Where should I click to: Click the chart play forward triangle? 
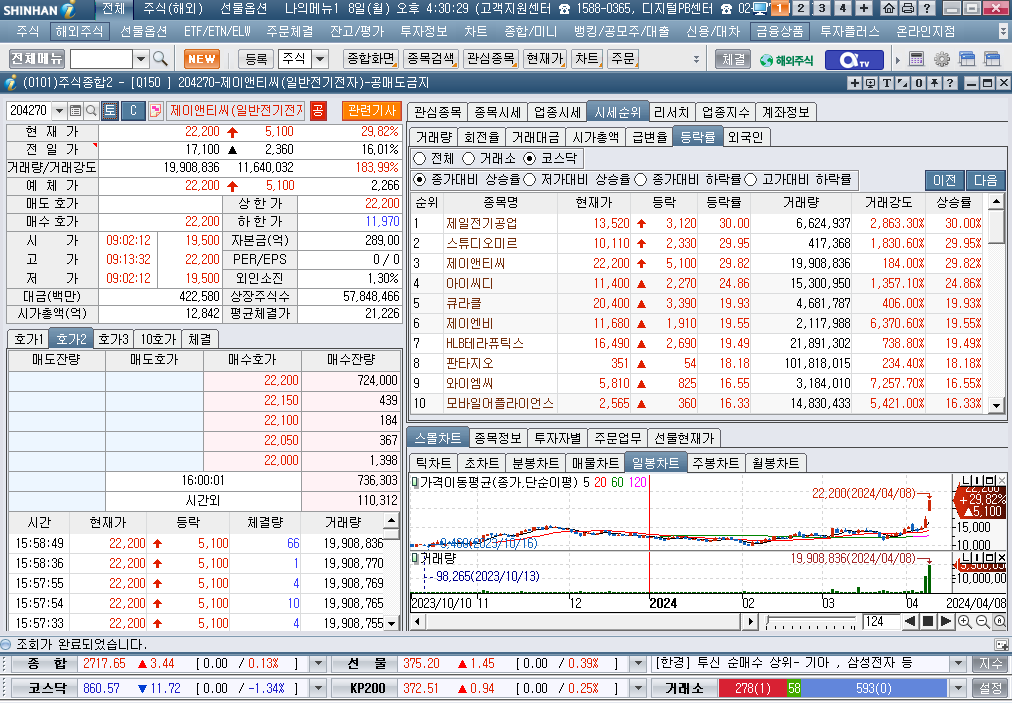tap(946, 622)
